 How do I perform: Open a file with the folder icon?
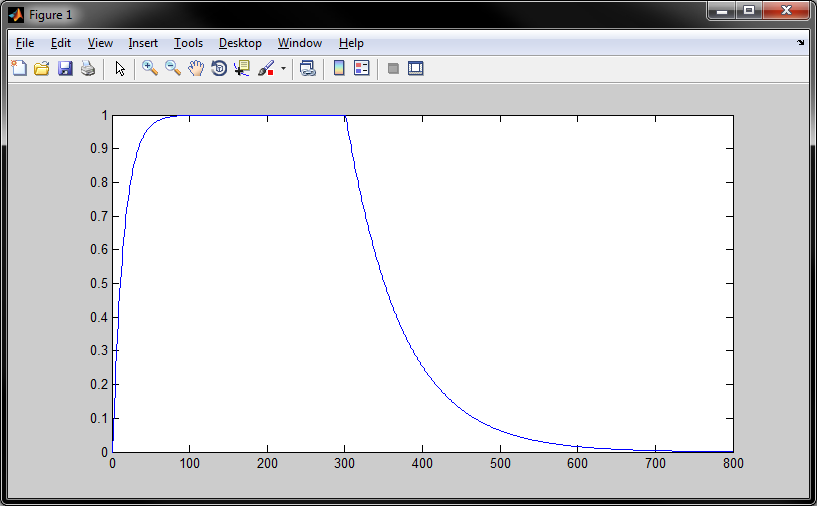point(42,69)
